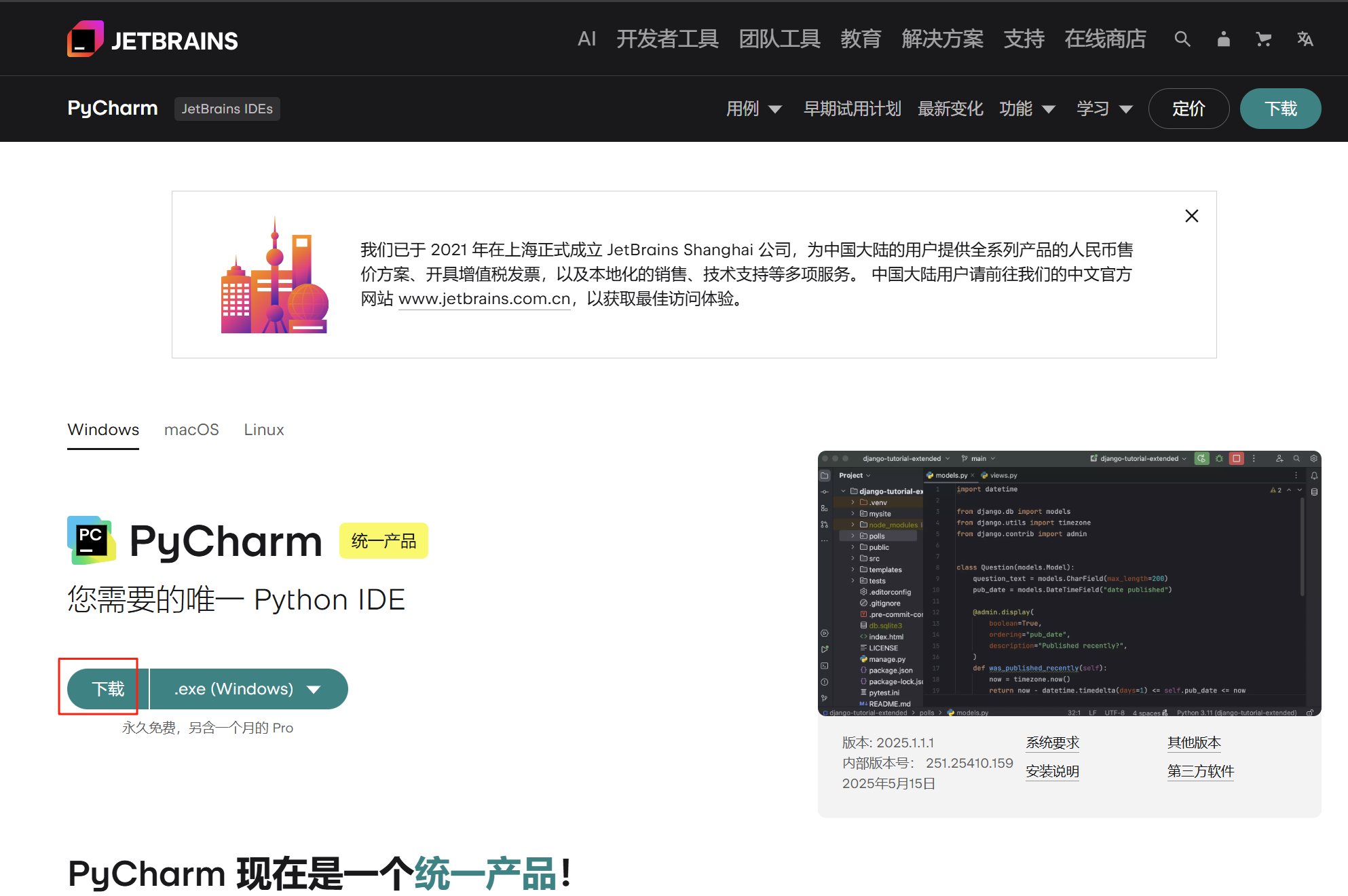Viewport: 1348px width, 896px height.
Task: Switch to the macOS tab
Action: [191, 429]
